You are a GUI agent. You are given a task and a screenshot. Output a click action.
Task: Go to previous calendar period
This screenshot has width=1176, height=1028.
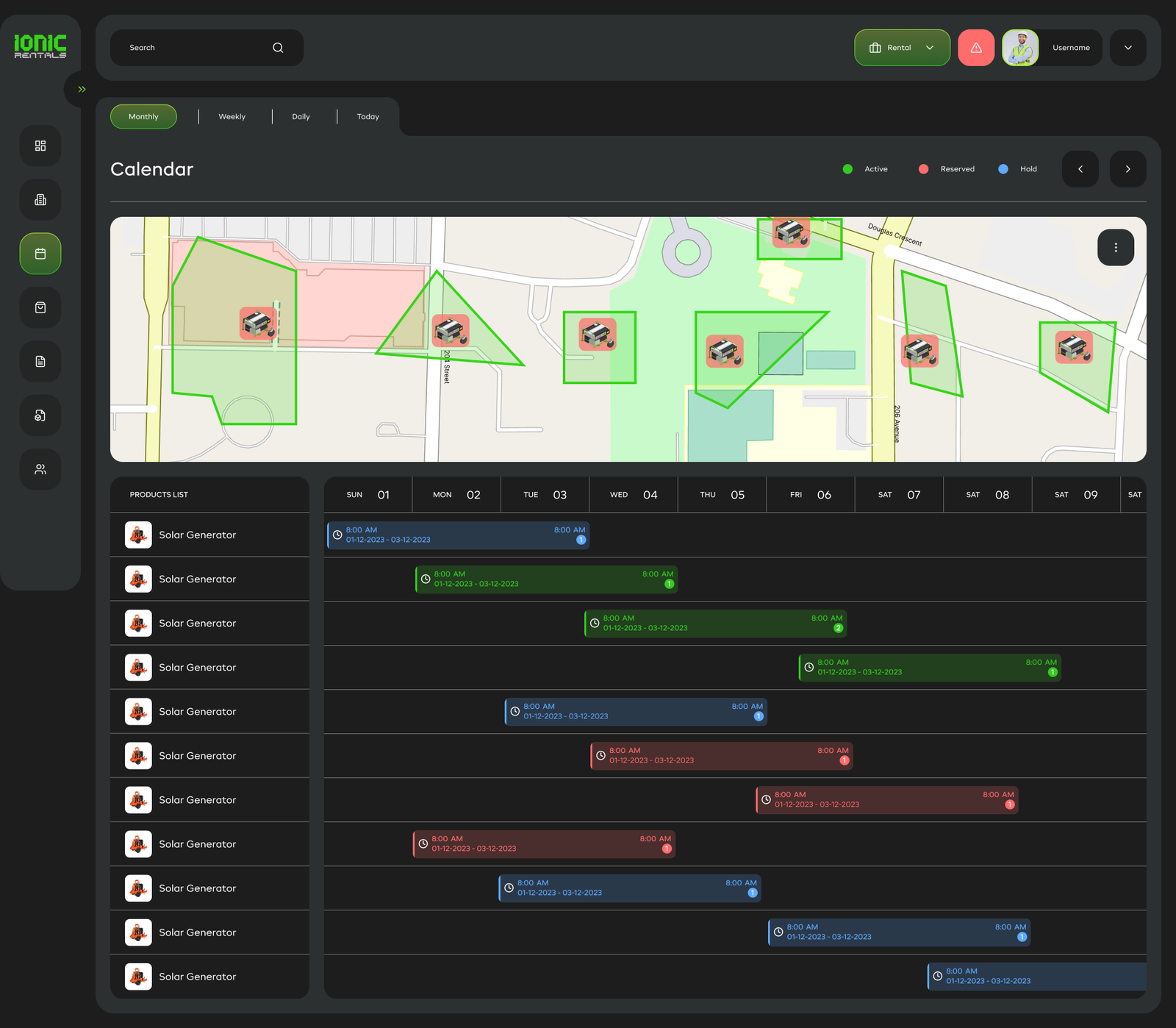[x=1080, y=169]
